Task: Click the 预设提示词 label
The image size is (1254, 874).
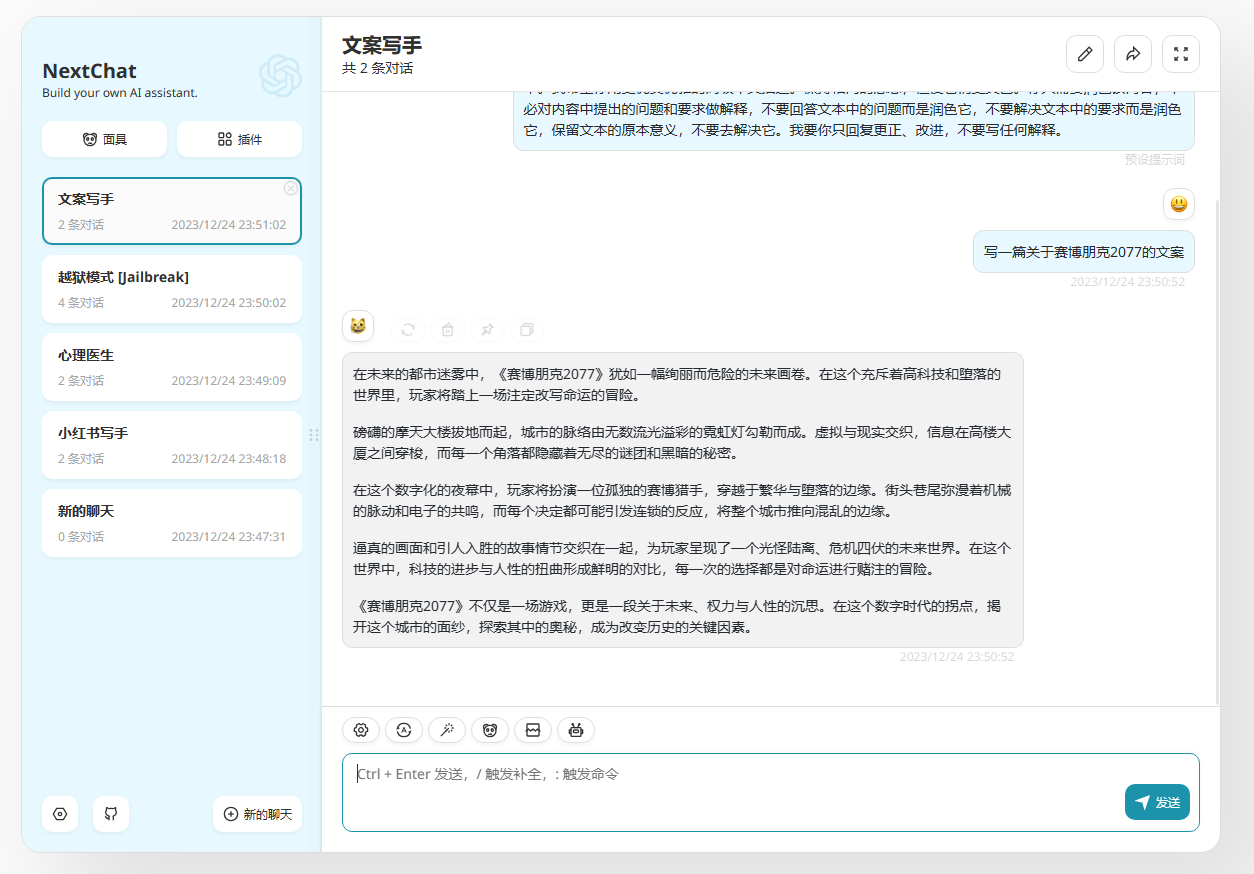Action: pyautogui.click(x=1154, y=159)
